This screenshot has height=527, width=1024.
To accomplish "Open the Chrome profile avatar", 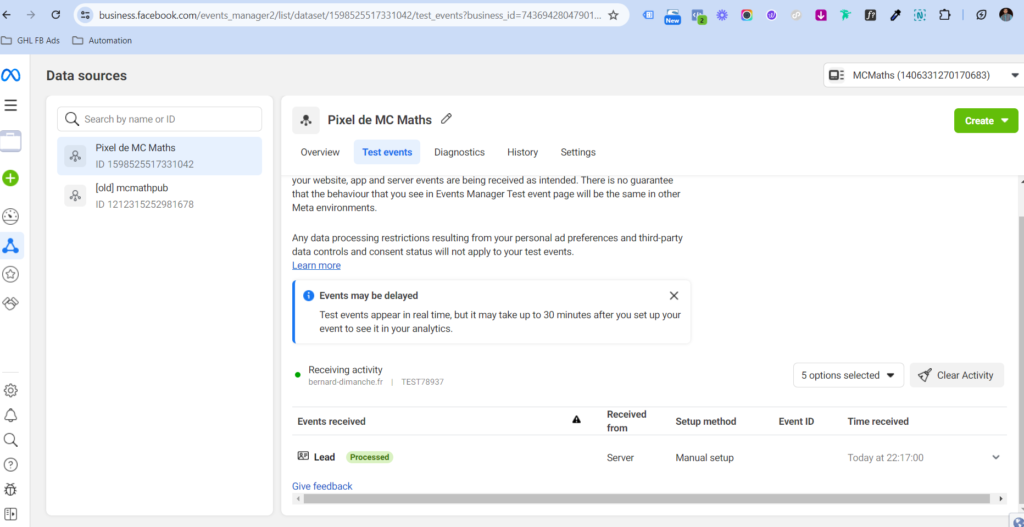I will tap(1006, 15).
